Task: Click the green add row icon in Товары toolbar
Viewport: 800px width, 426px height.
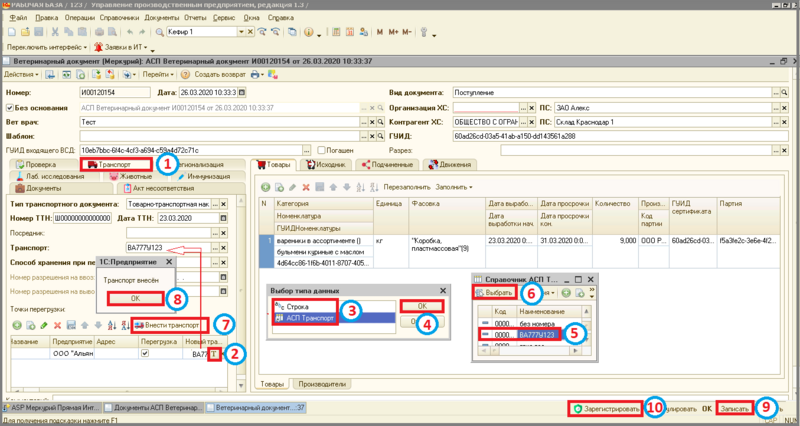Action: 264,186
